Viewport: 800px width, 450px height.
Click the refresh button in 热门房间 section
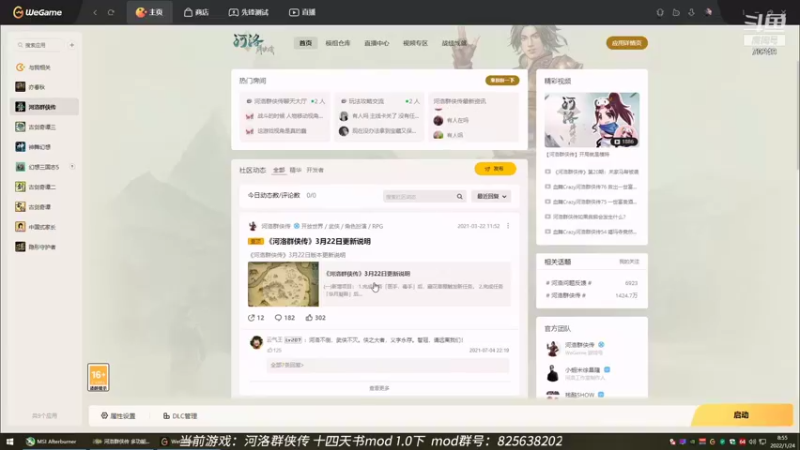click(502, 81)
